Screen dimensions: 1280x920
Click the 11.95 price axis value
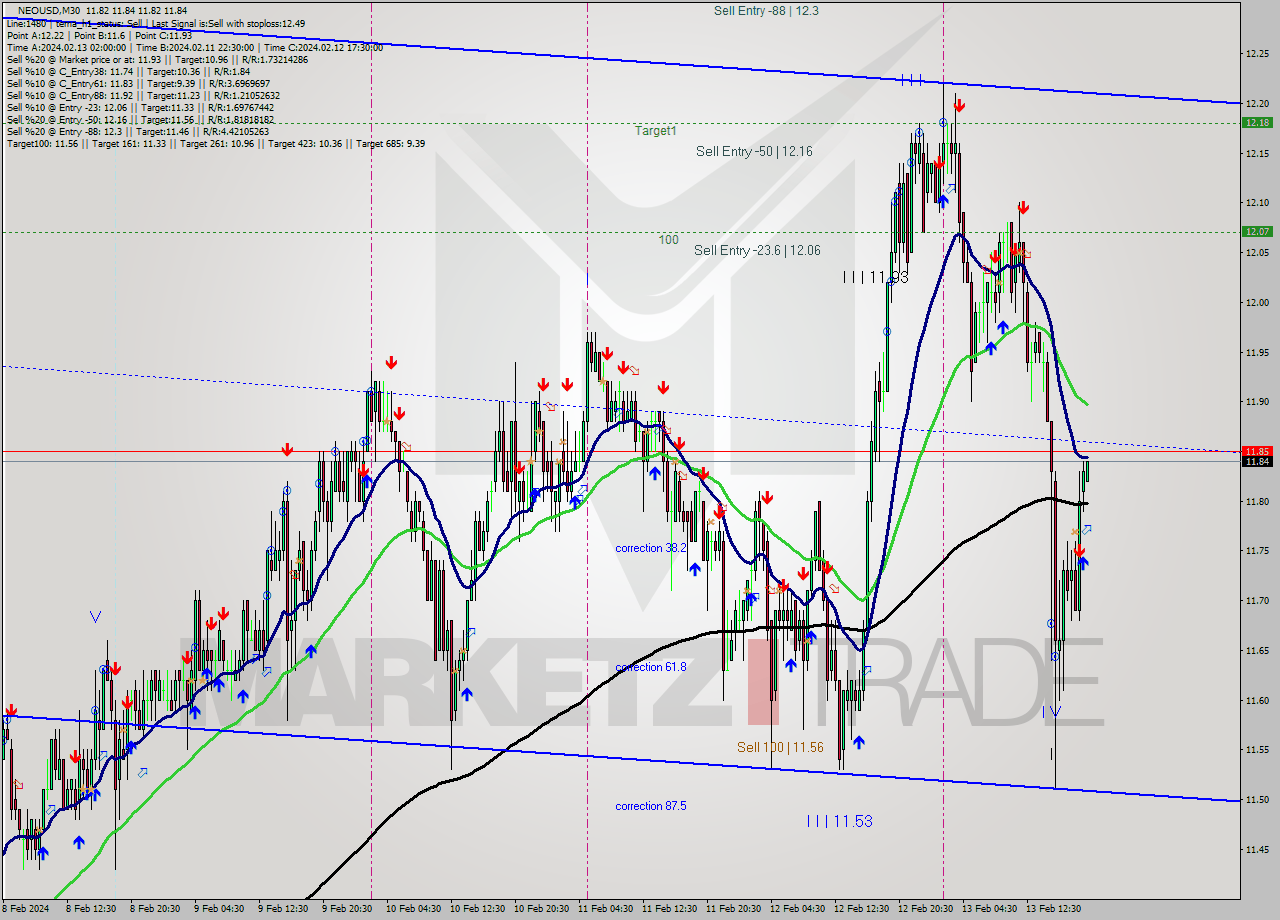pyautogui.click(x=1257, y=352)
